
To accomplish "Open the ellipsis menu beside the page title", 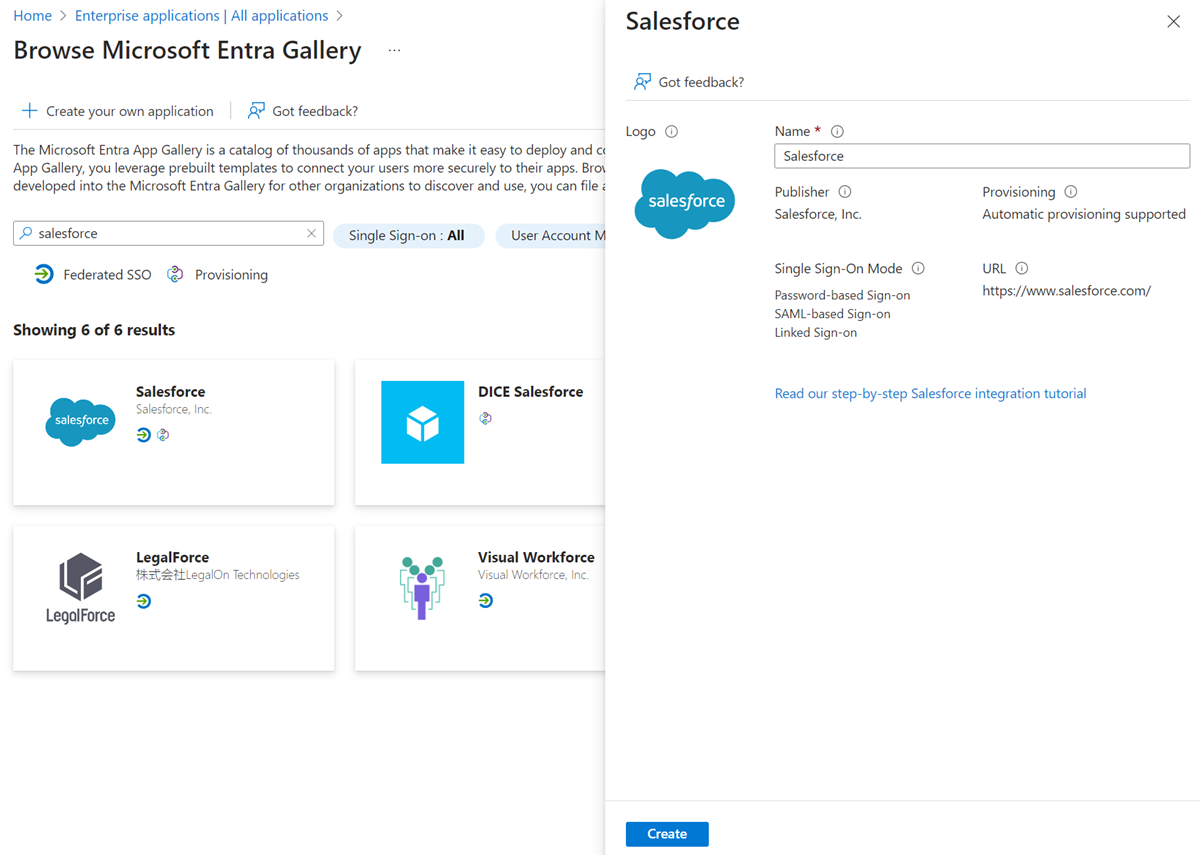I will click(x=393, y=49).
